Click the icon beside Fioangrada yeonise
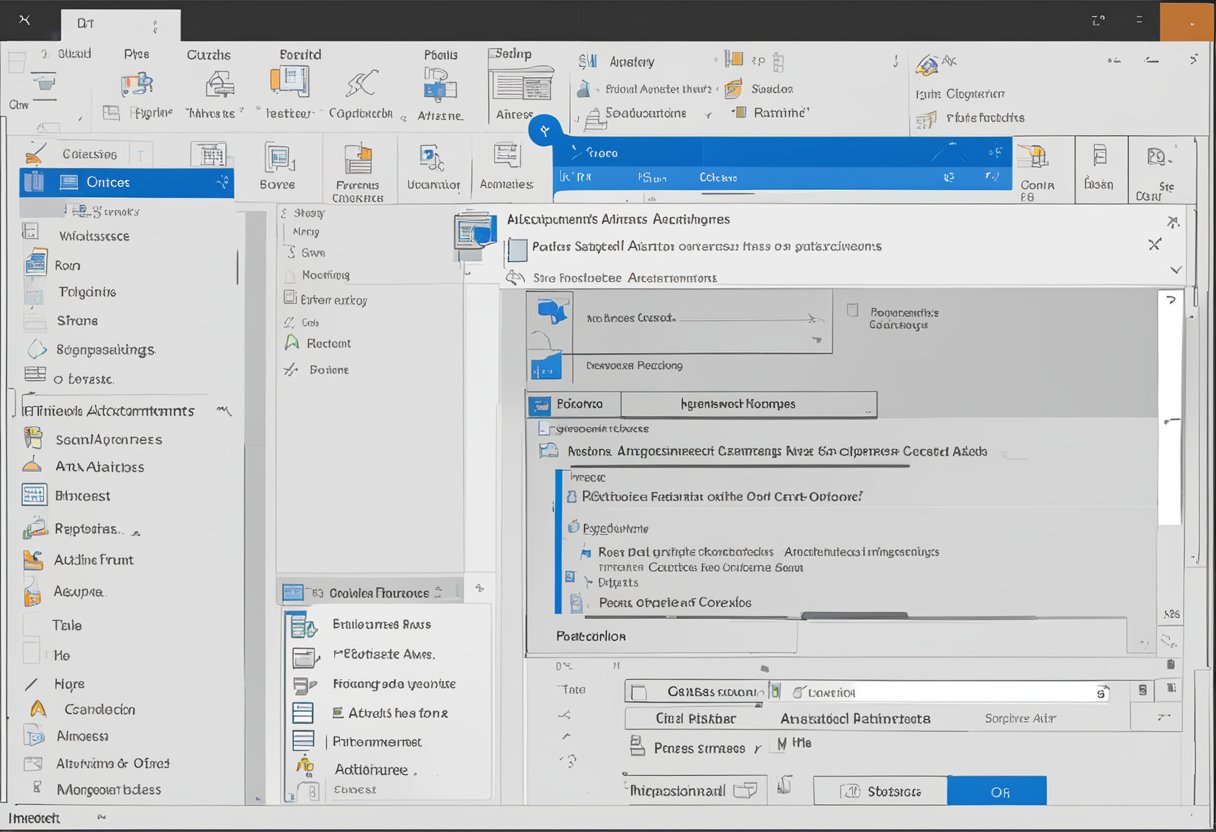Viewport: 1216px width, 832px height. point(304,685)
